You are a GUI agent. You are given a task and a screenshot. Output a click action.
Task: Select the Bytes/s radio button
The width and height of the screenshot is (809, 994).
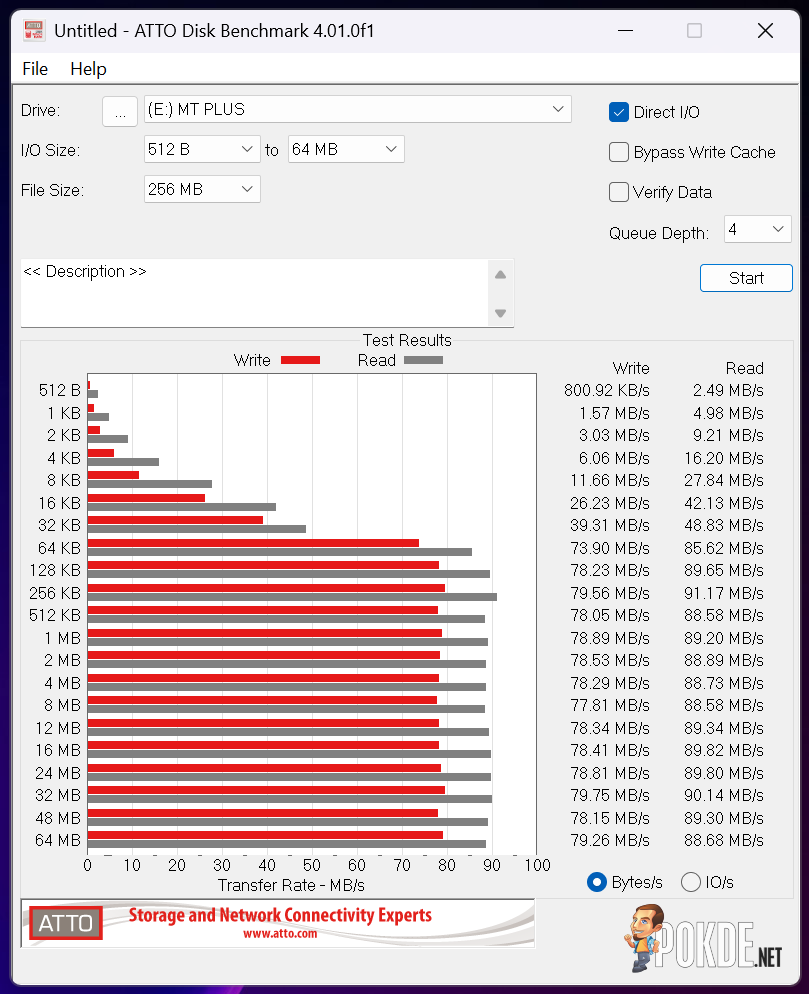597,882
